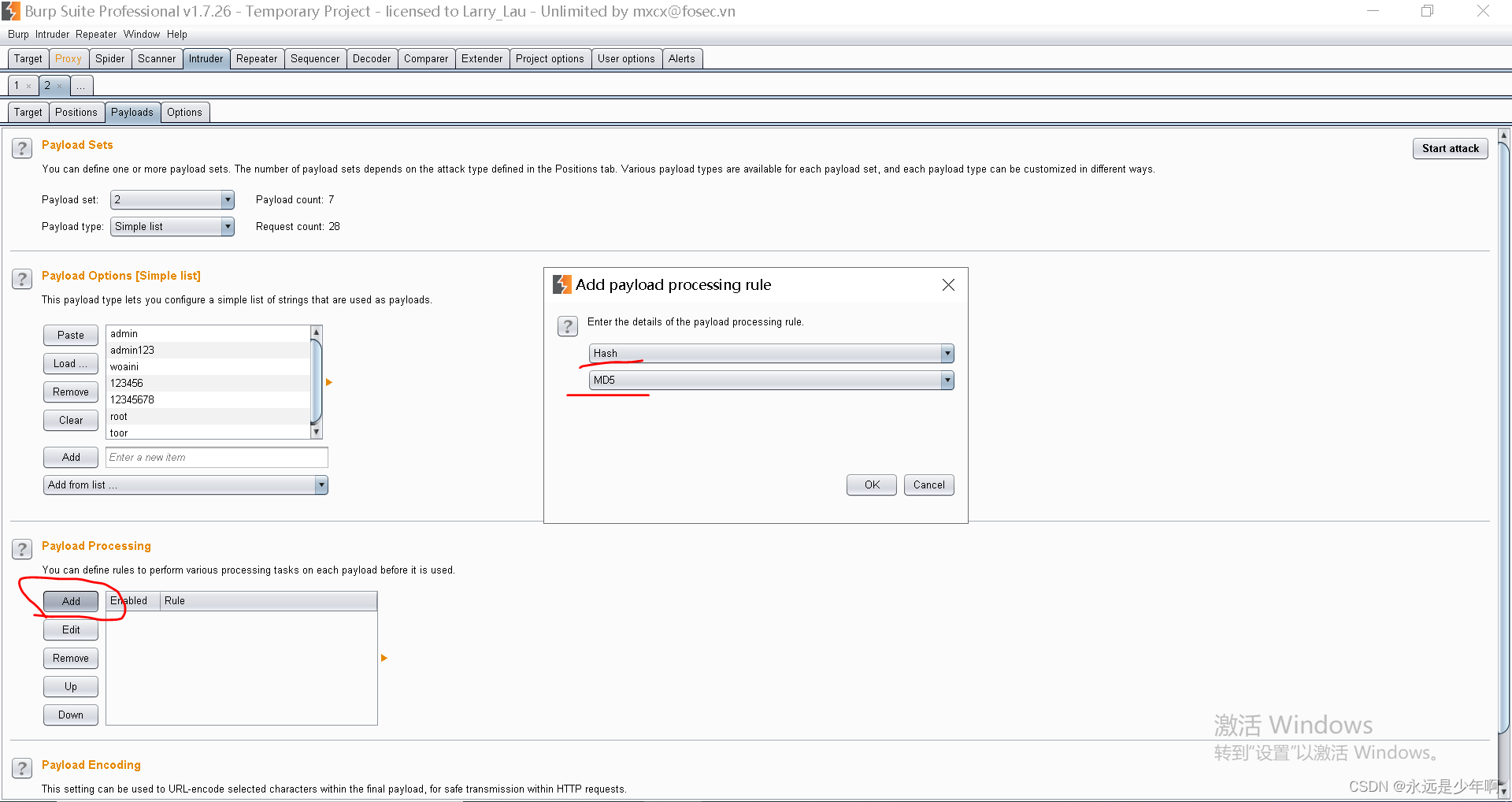1512x802 pixels.
Task: Switch to the Proxy tab
Action: [x=69, y=59]
